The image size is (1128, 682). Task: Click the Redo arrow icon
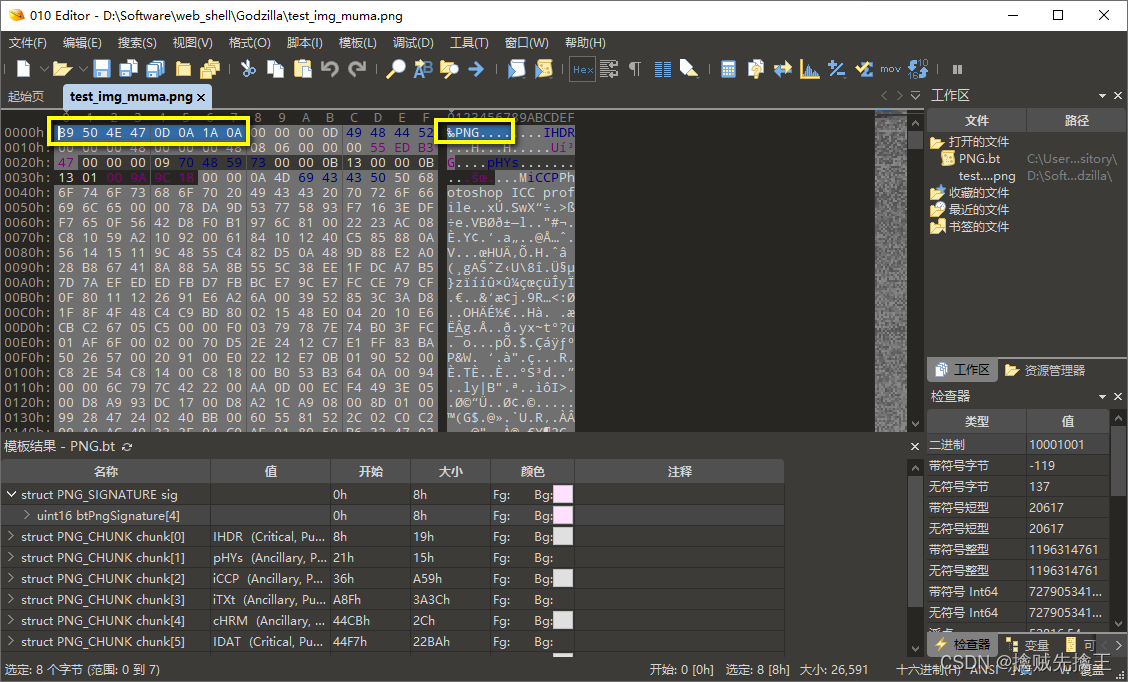(x=357, y=69)
